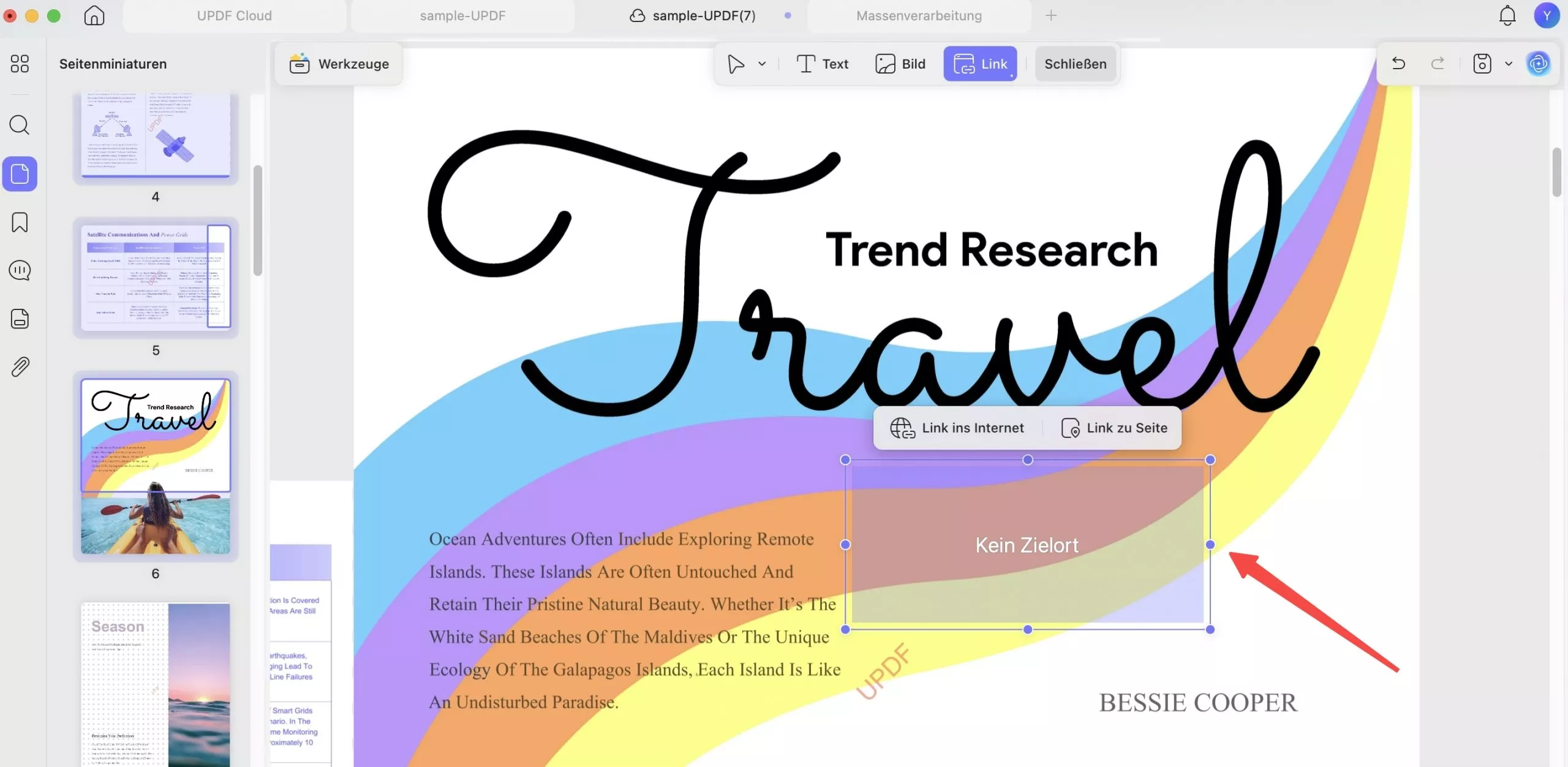This screenshot has width=1568, height=767.
Task: Select the Text editing tool
Action: point(822,64)
